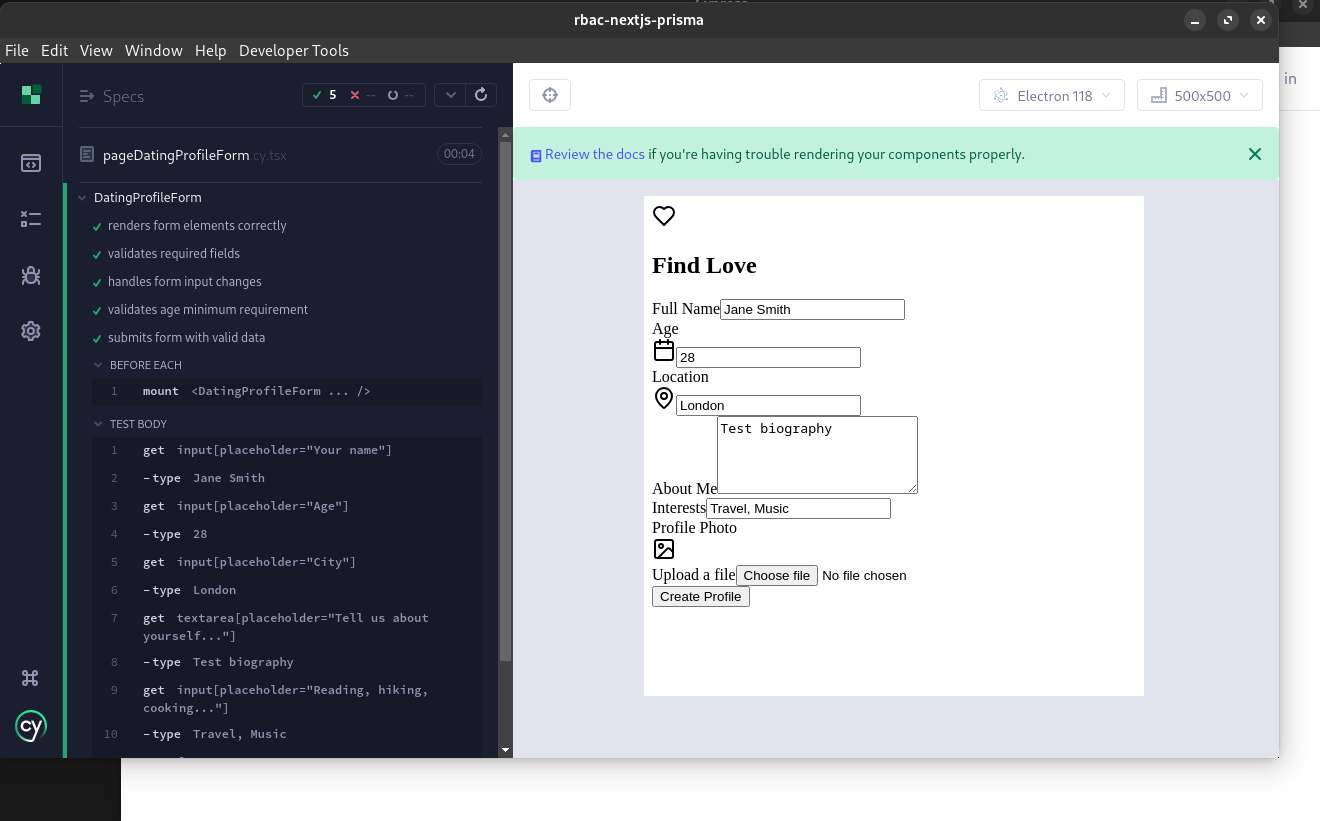The height and width of the screenshot is (821, 1320).
Task: Open the Runs icon in sidebar
Action: click(31, 219)
